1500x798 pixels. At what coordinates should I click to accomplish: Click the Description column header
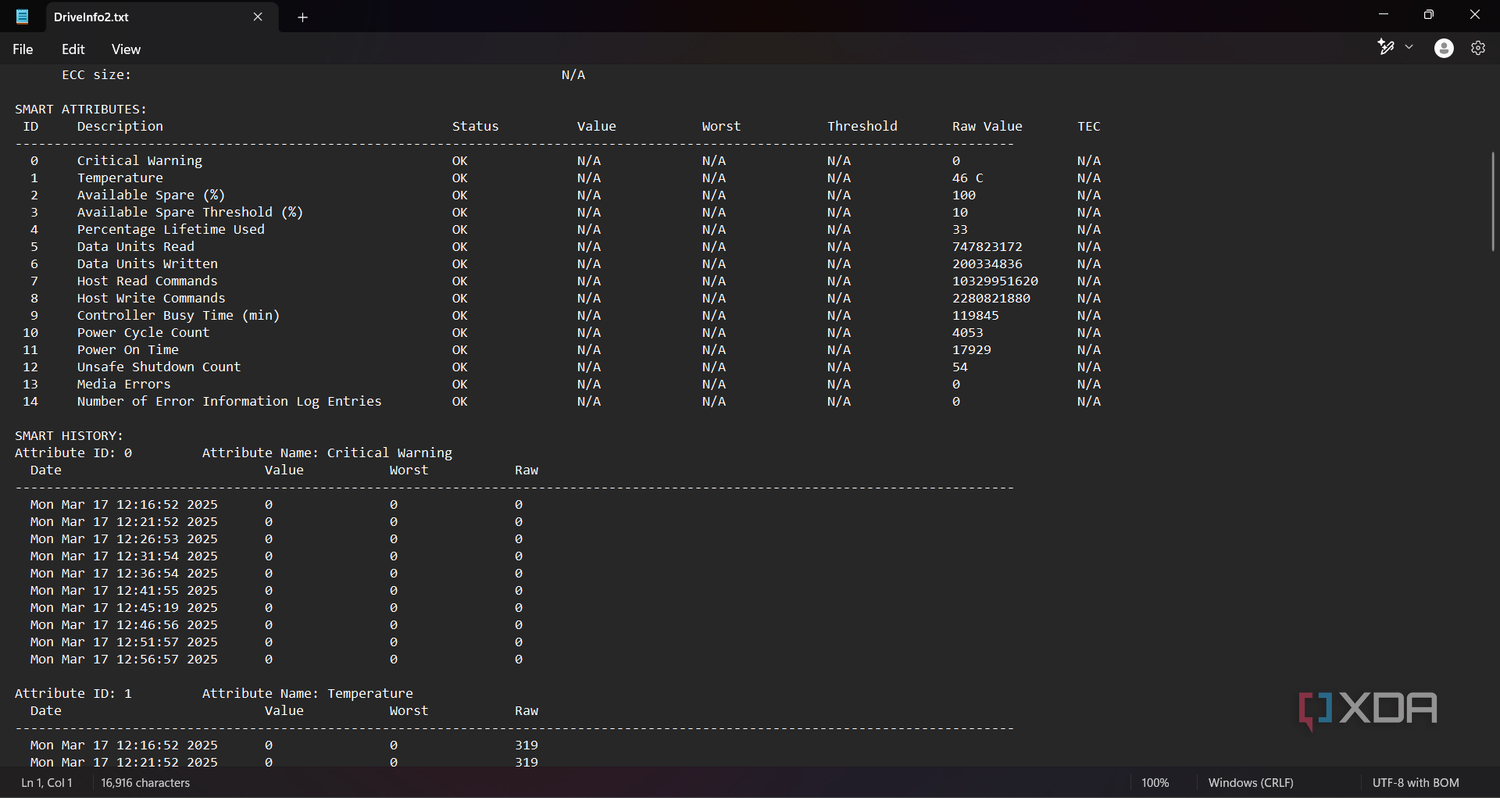(120, 126)
